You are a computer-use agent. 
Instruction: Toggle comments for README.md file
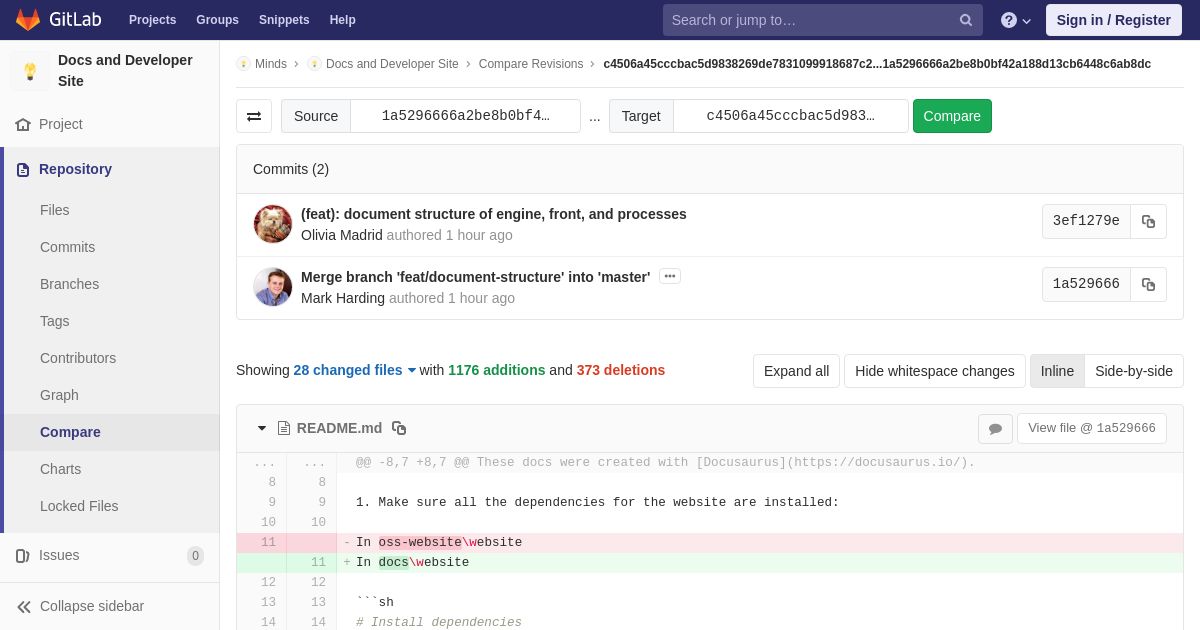(x=995, y=428)
